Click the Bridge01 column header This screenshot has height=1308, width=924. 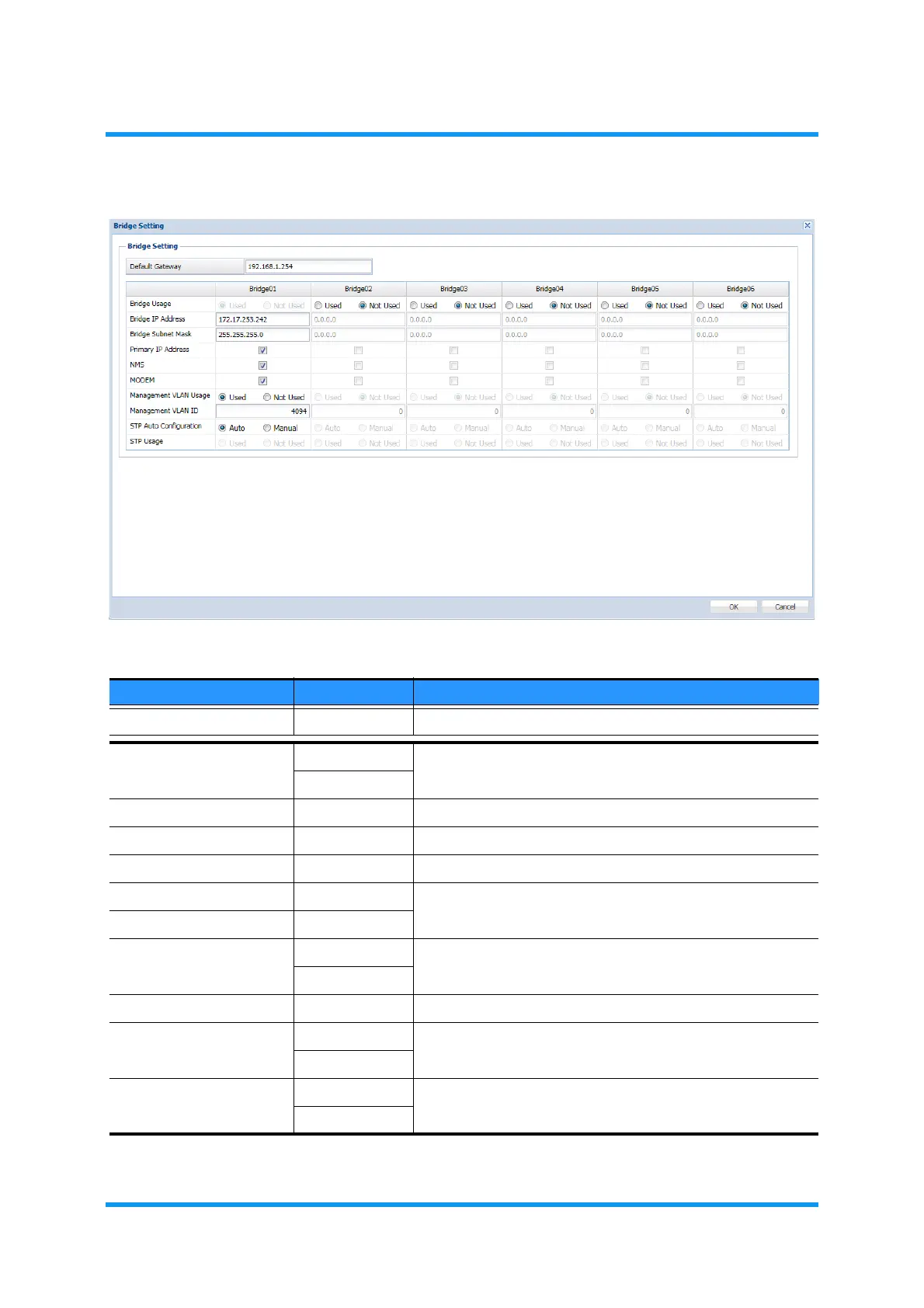pos(262,289)
